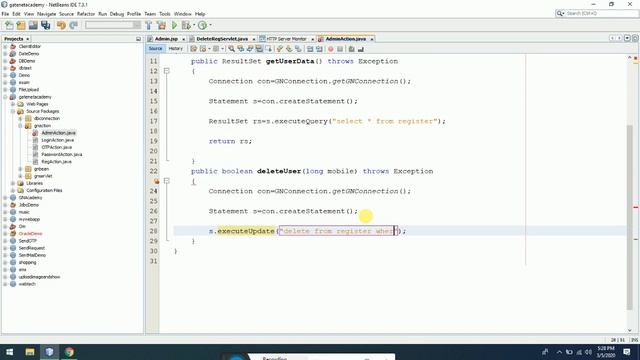This screenshot has height=360, width=640.
Task: Click red Start Macro Recording icon
Action: coord(331,49)
